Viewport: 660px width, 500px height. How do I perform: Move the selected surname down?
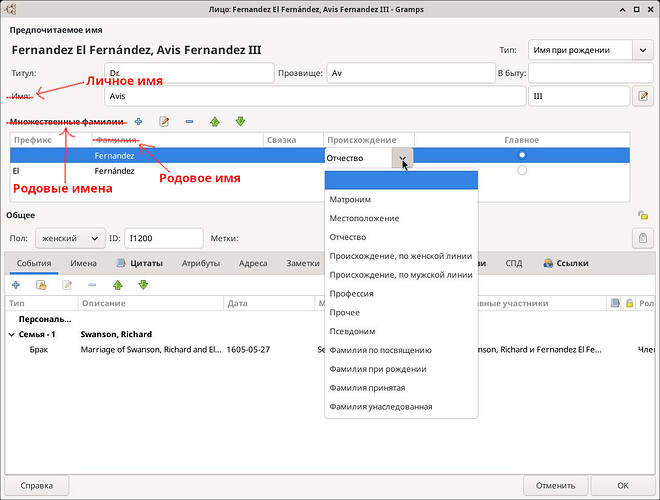tap(240, 122)
